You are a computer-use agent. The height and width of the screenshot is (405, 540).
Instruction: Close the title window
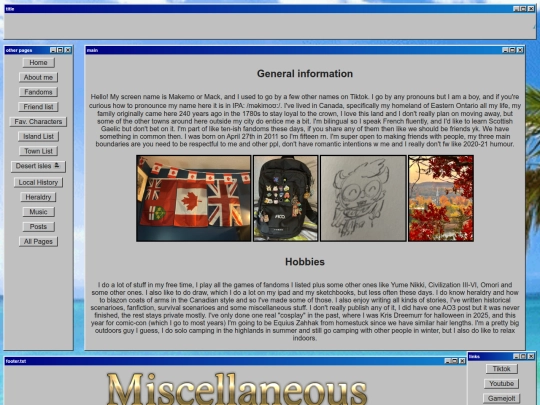tap(531, 9)
